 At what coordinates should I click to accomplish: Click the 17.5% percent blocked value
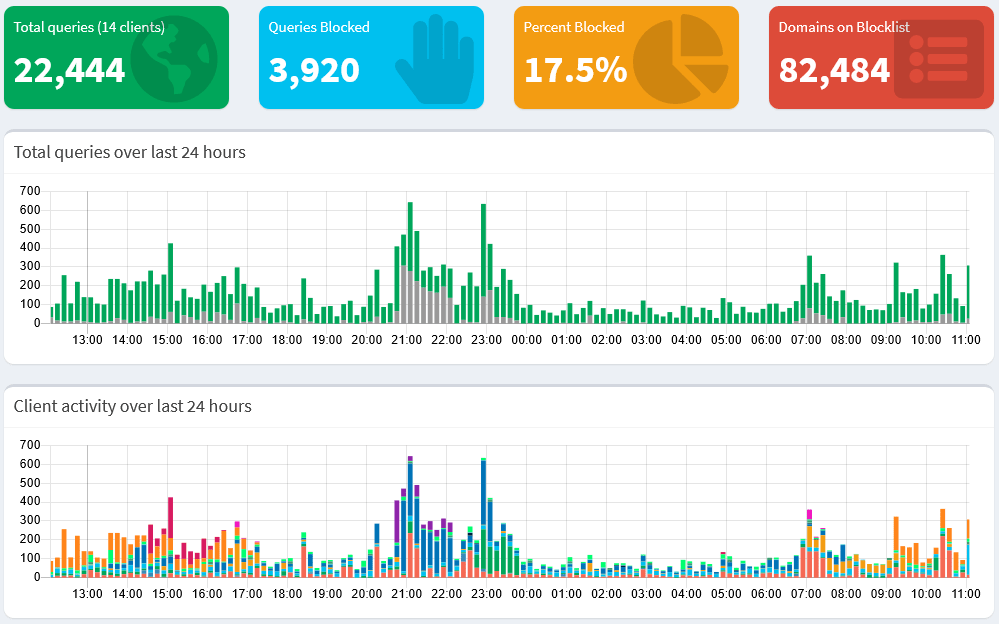point(576,71)
